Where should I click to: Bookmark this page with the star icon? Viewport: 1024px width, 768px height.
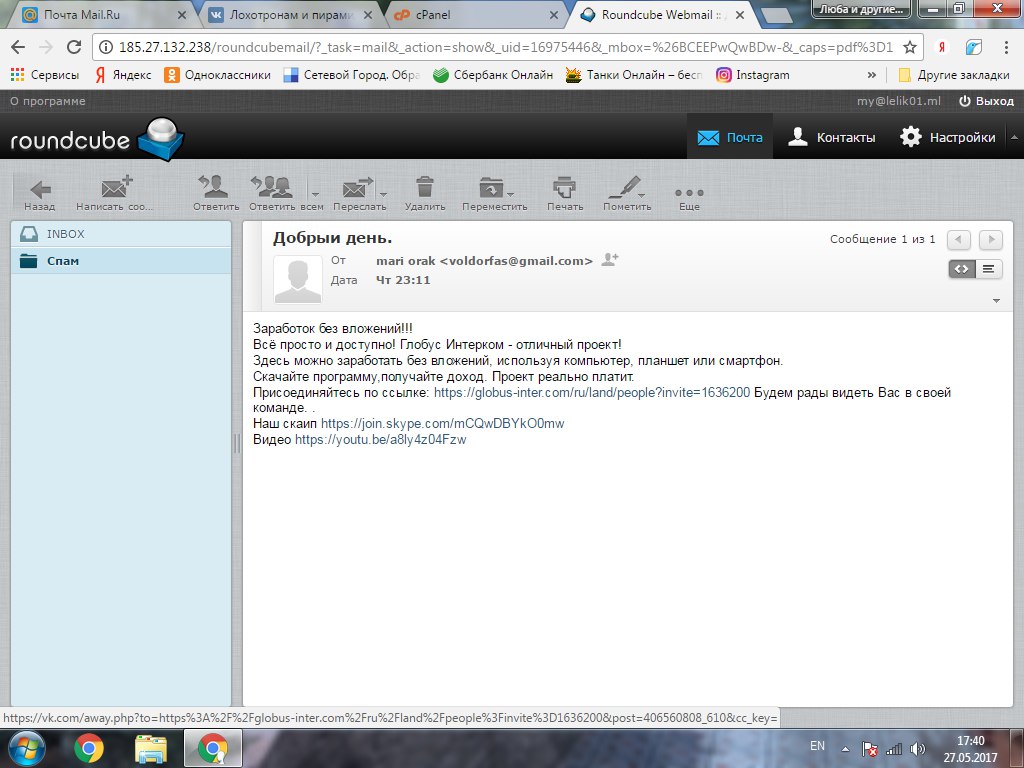[x=909, y=47]
